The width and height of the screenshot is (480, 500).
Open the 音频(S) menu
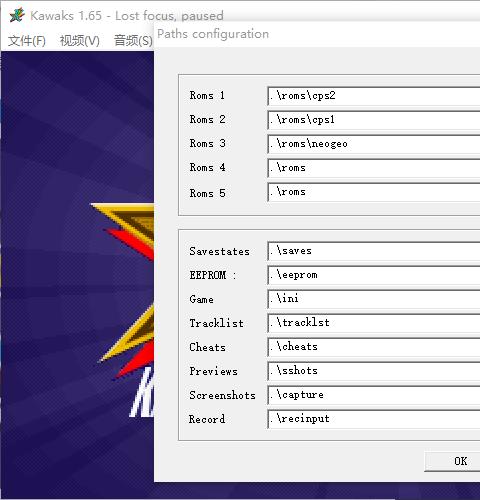pos(133,41)
